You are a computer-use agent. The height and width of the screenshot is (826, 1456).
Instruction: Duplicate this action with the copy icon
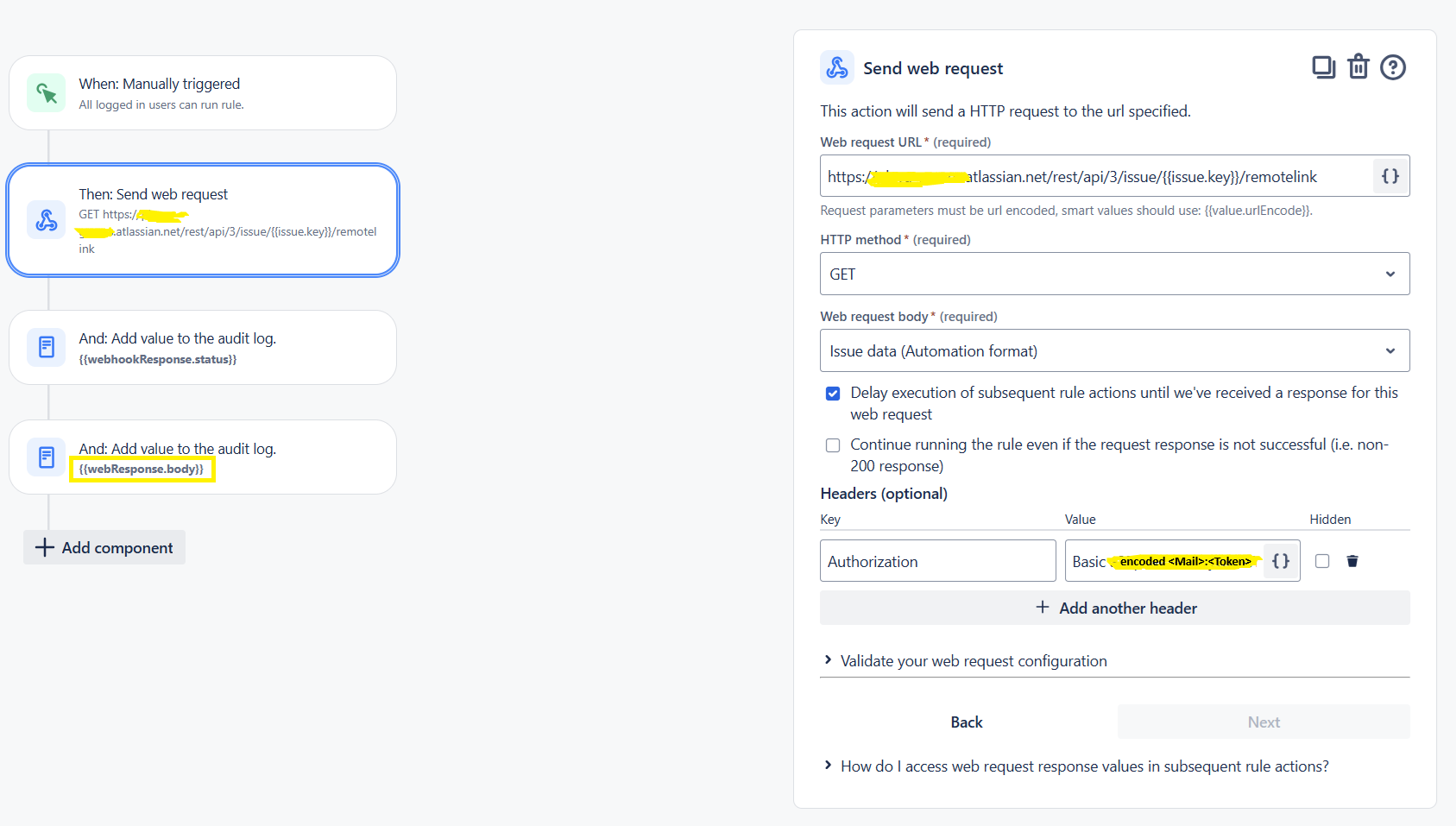click(1323, 67)
